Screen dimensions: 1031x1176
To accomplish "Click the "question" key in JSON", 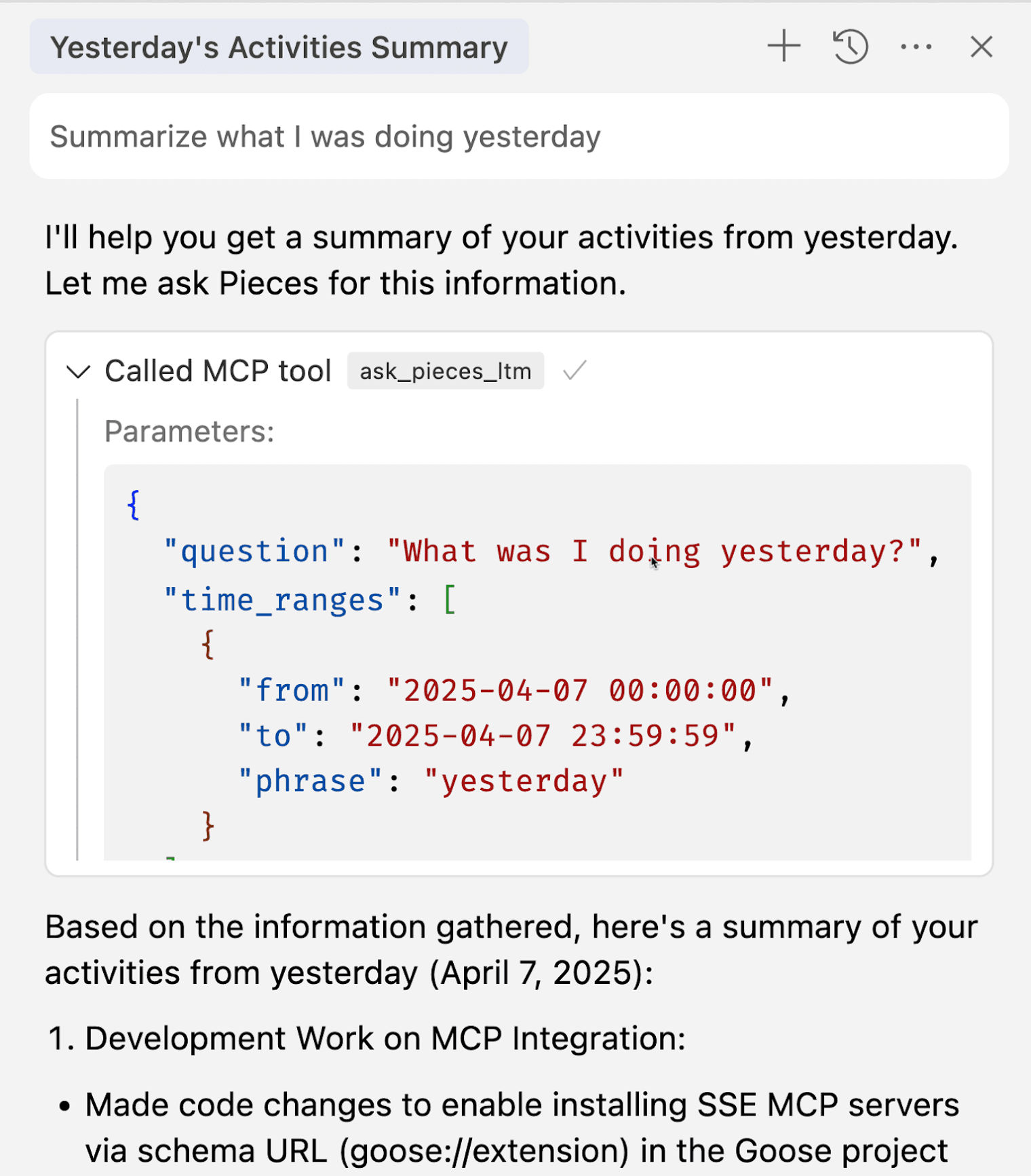I will 255,551.
